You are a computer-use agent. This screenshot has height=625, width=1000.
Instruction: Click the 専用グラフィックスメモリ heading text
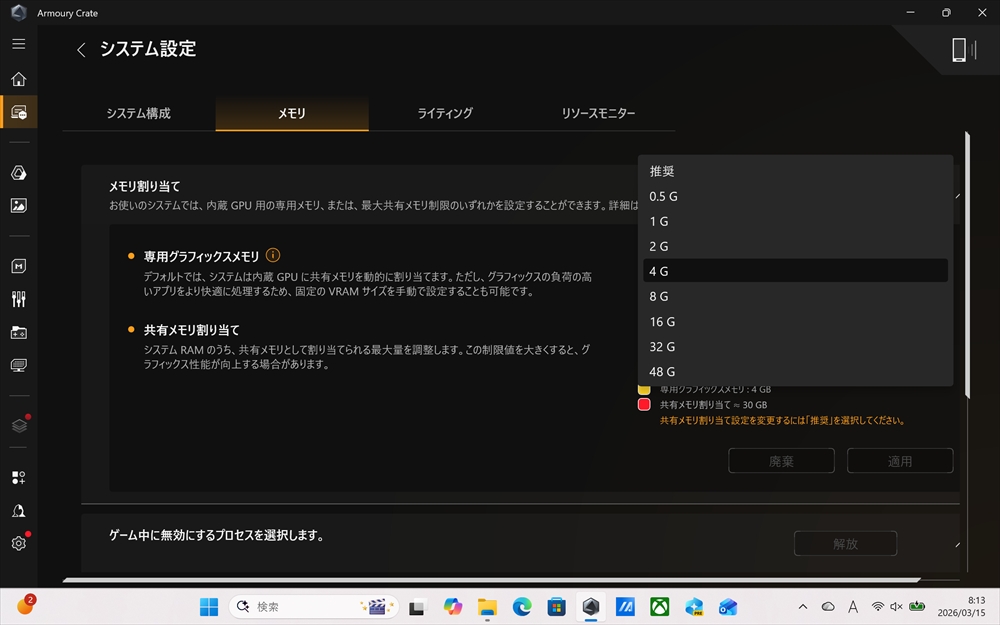pos(201,256)
